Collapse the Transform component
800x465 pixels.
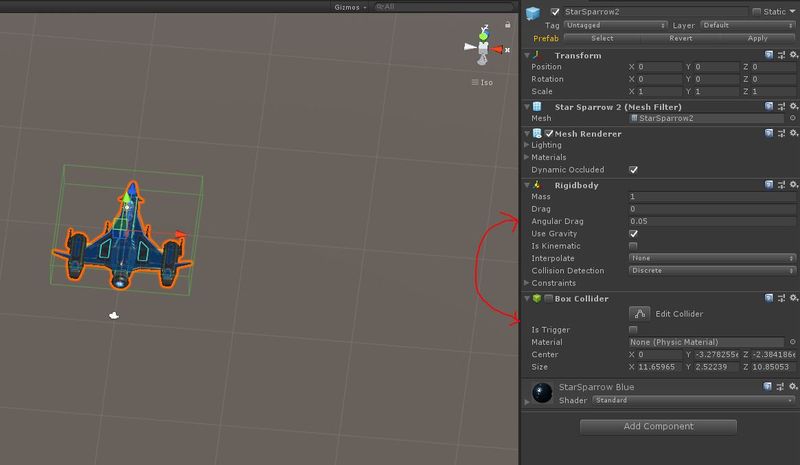pos(527,55)
